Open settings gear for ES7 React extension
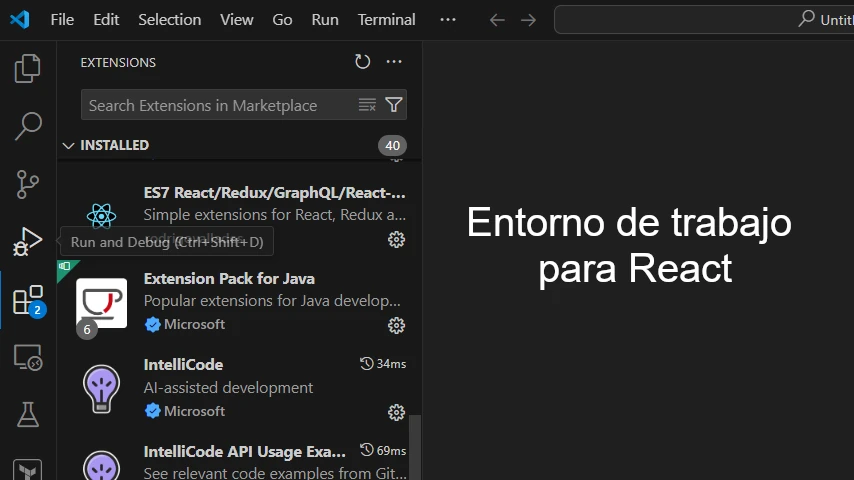Viewport: 854px width, 480px height. pyautogui.click(x=396, y=240)
